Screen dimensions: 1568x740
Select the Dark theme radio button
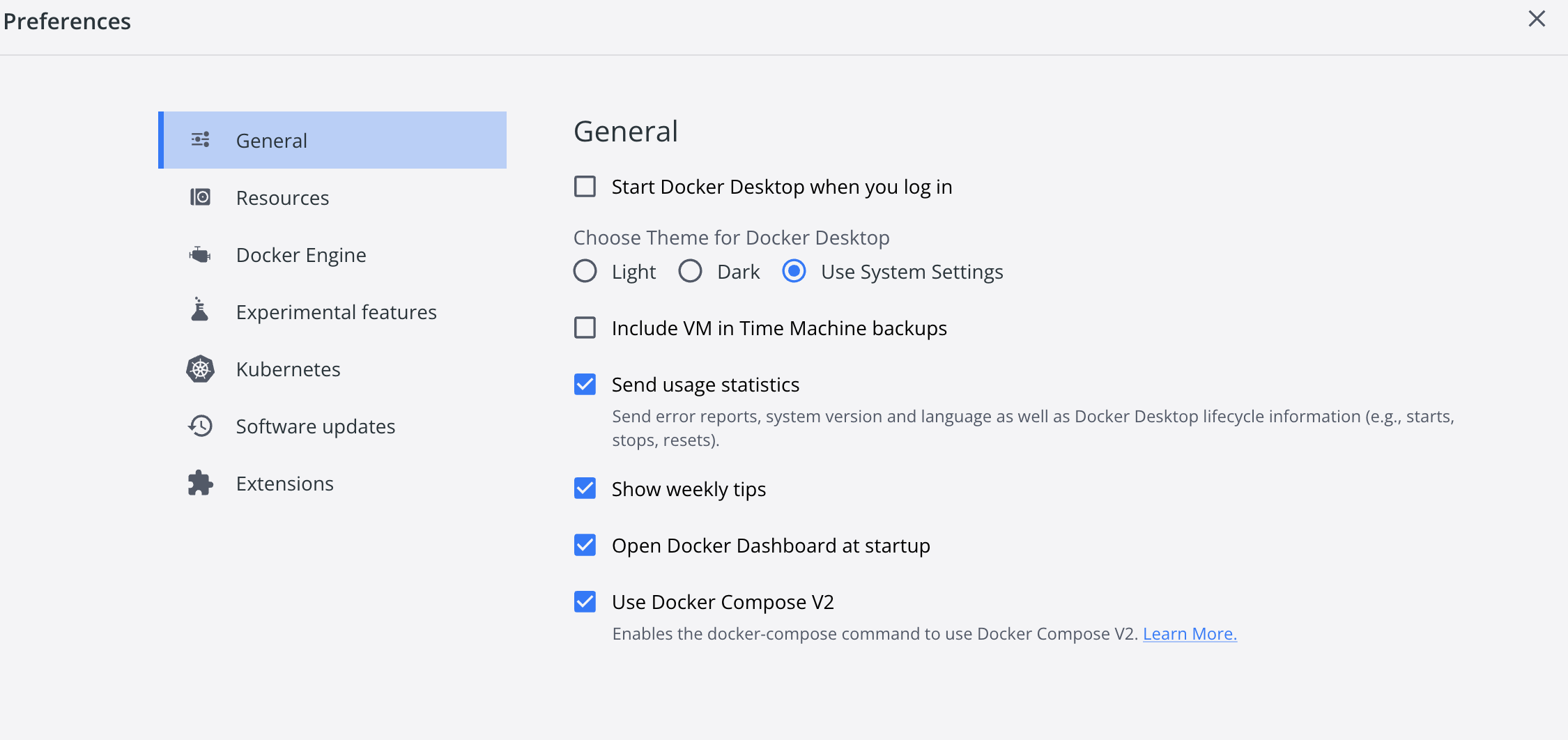pyautogui.click(x=690, y=271)
